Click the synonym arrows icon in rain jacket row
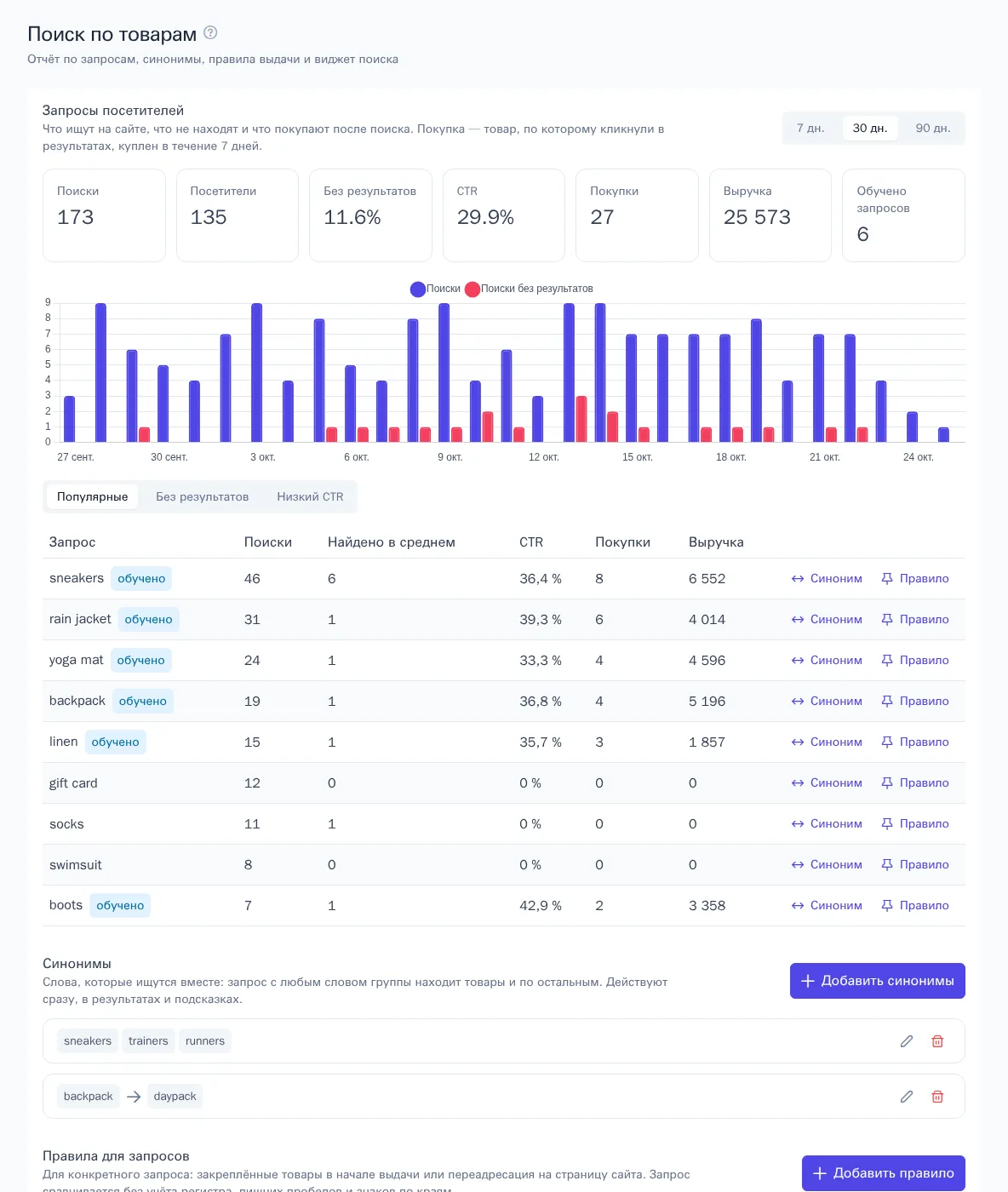 tap(798, 620)
